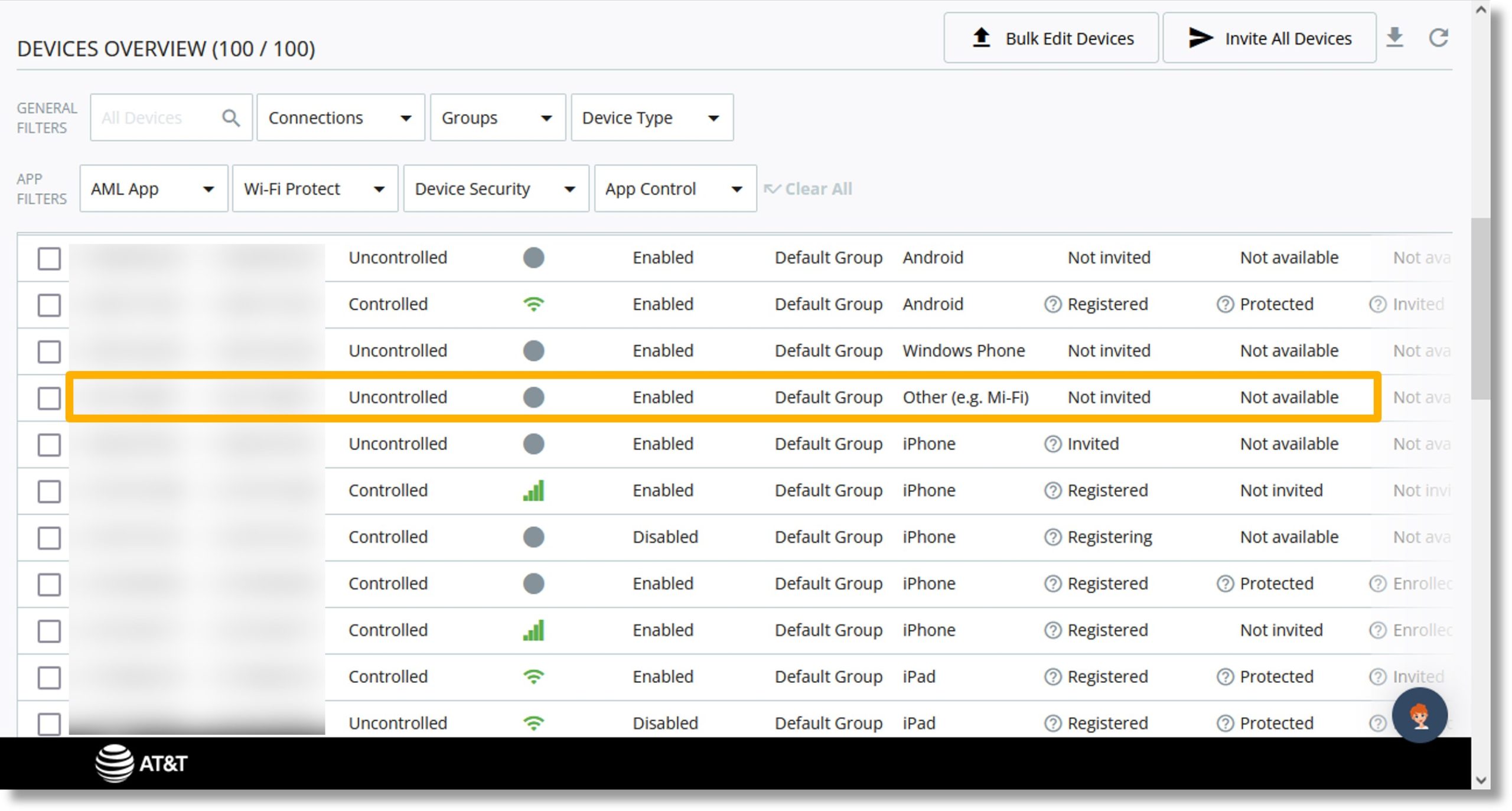Screen dimensions: 1512x811
Task: Click the inner table vertical scrollbar thumb
Action: (x=1480, y=309)
